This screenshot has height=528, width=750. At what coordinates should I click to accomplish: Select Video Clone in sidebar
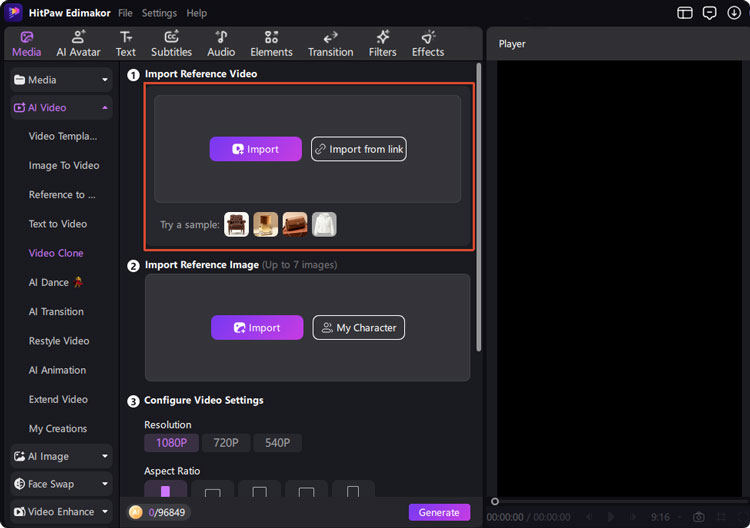(55, 253)
